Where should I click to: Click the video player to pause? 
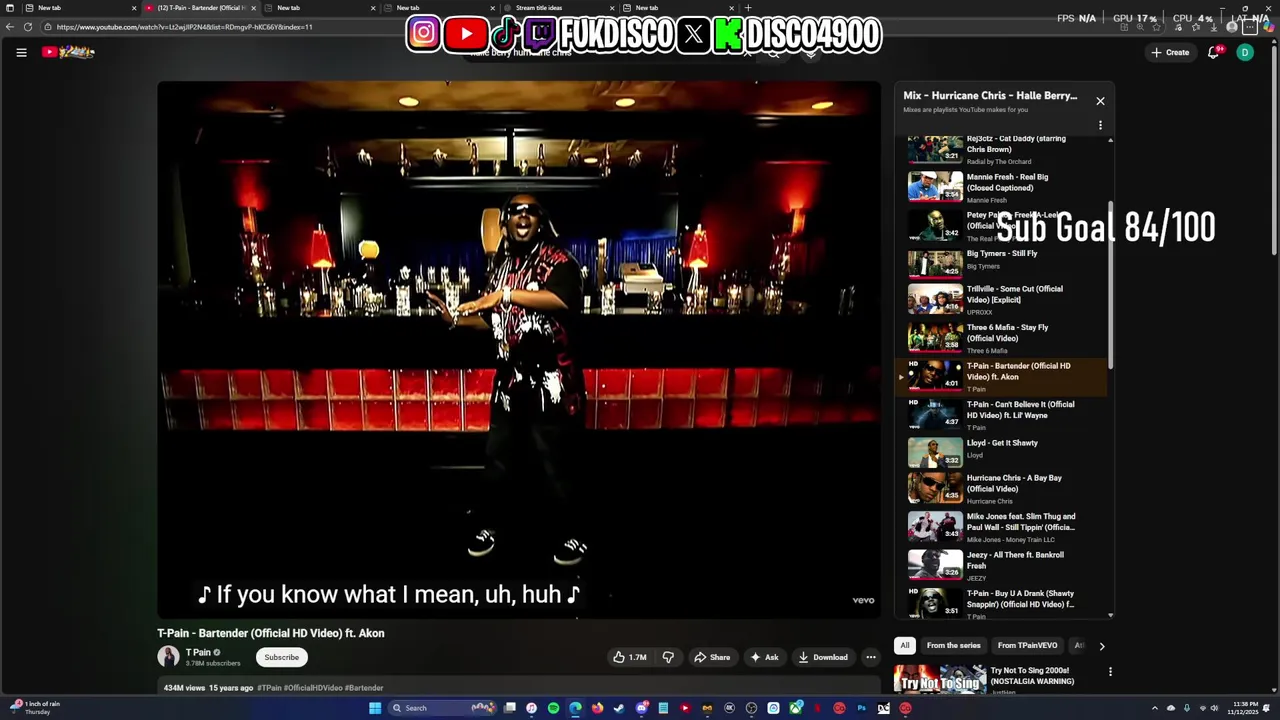(519, 350)
